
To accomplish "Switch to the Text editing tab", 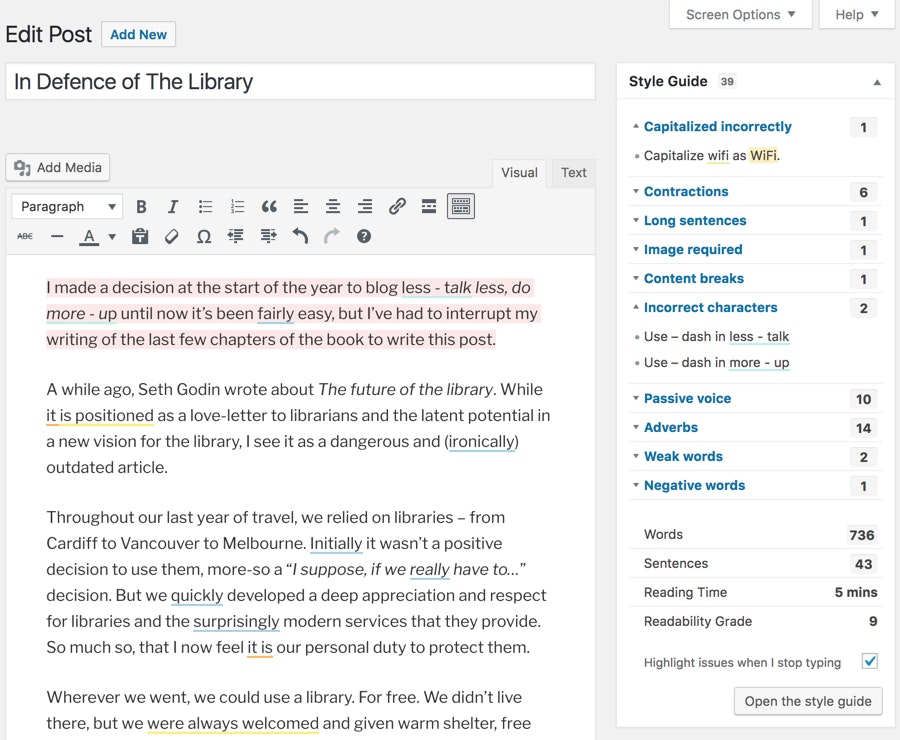I will pos(573,172).
